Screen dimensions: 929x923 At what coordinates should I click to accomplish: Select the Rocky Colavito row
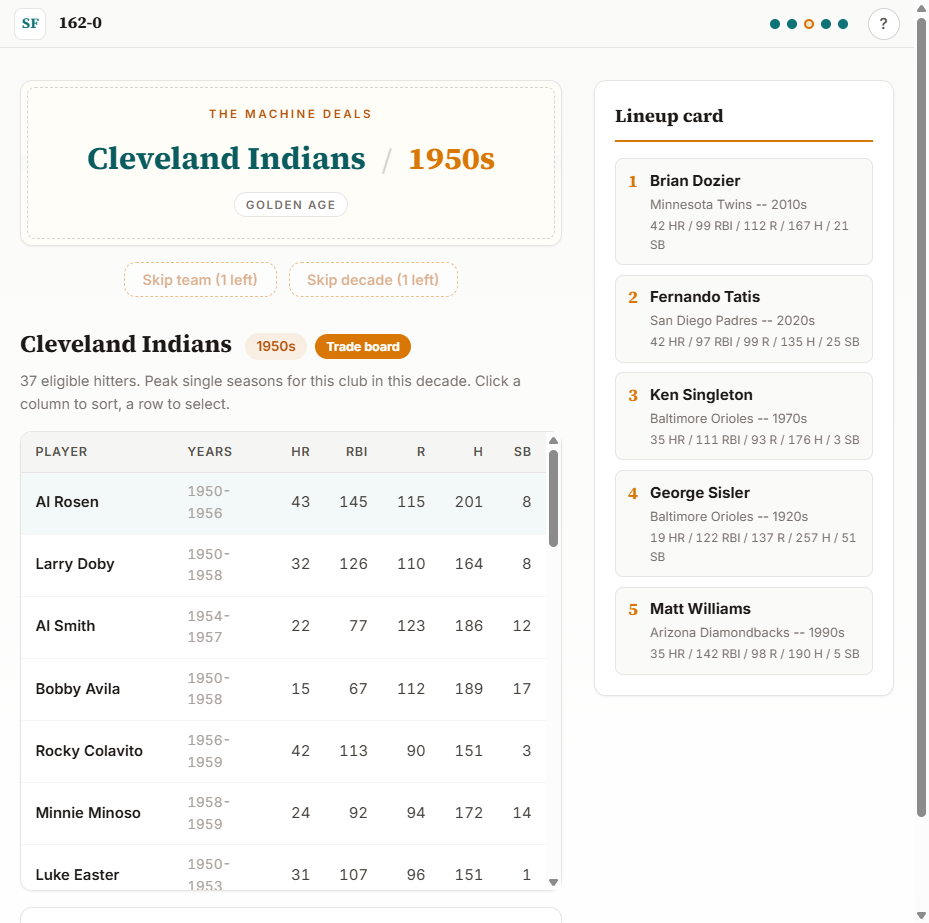(x=284, y=751)
